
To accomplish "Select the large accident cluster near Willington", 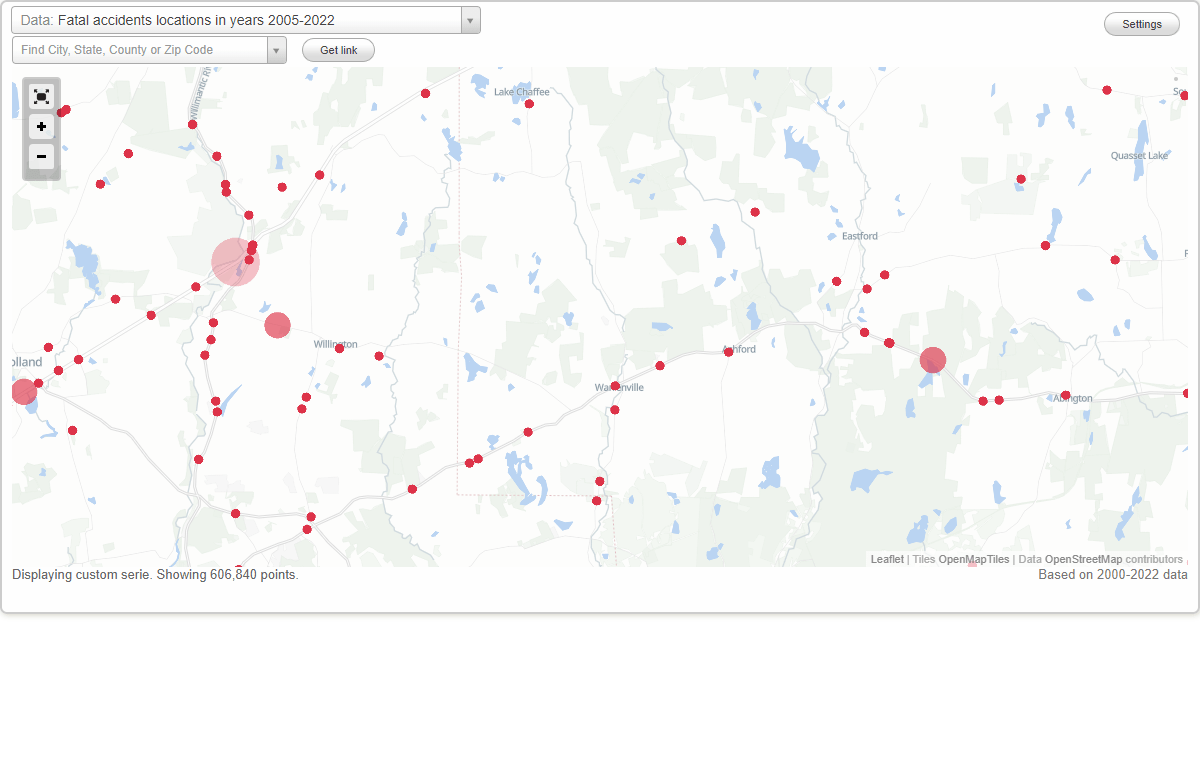I will click(278, 324).
